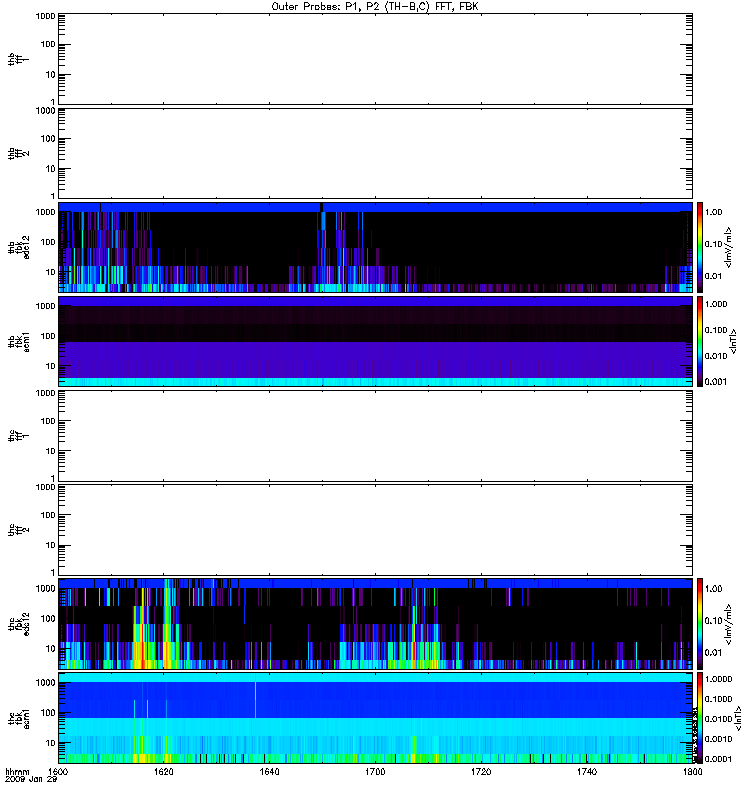This screenshot has height=800, width=750.
Task: Click the thb fff 2 panel axis label
Action: (18, 154)
